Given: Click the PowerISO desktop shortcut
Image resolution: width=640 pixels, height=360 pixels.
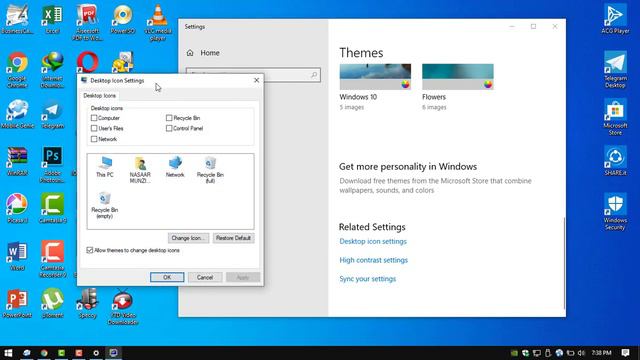Looking at the screenshot, I should [x=122, y=19].
